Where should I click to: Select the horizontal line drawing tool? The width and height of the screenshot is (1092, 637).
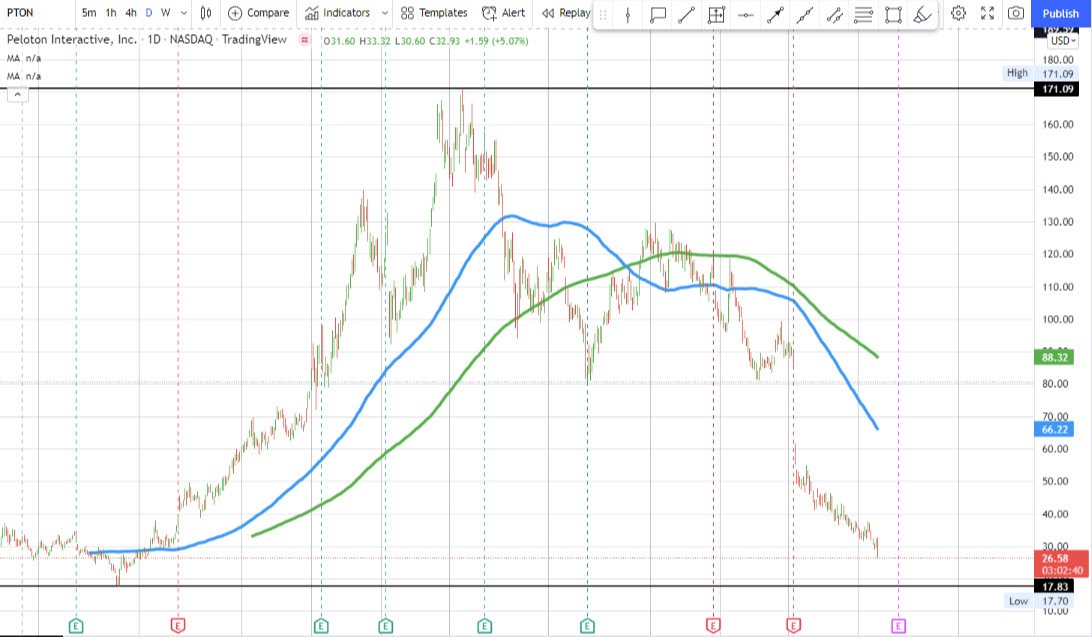coord(745,14)
